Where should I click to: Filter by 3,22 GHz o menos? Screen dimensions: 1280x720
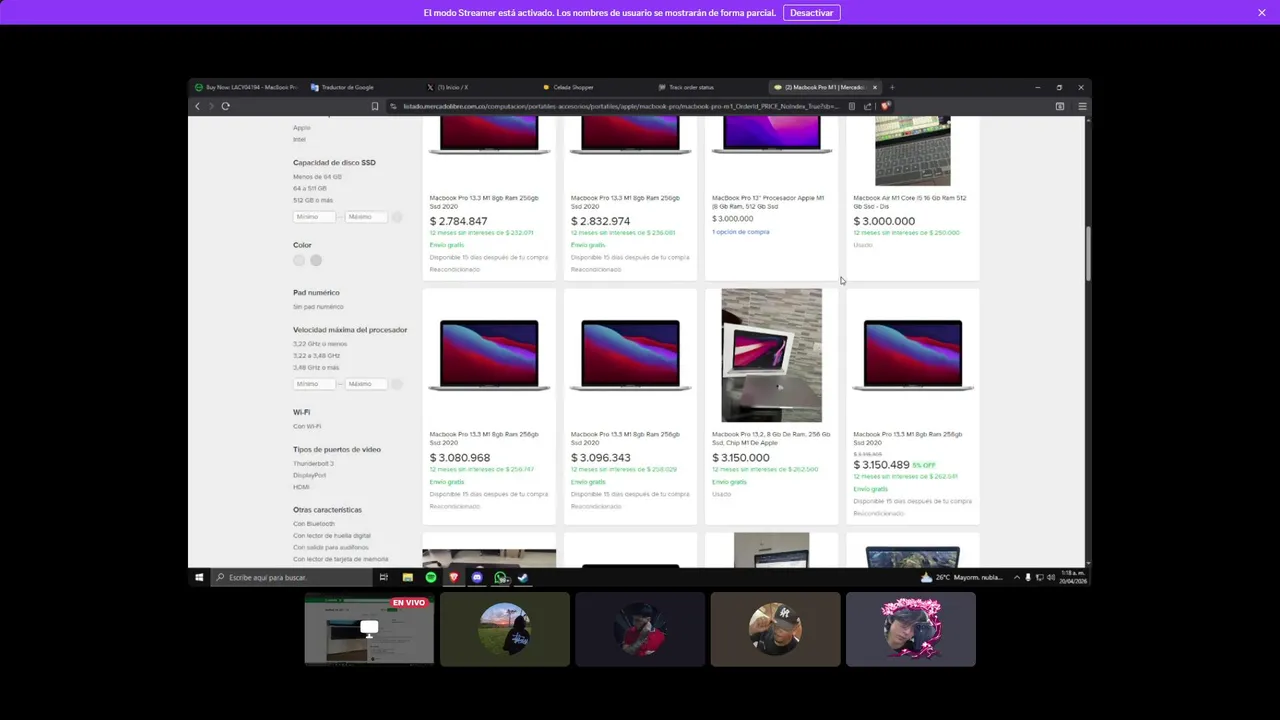(x=320, y=344)
